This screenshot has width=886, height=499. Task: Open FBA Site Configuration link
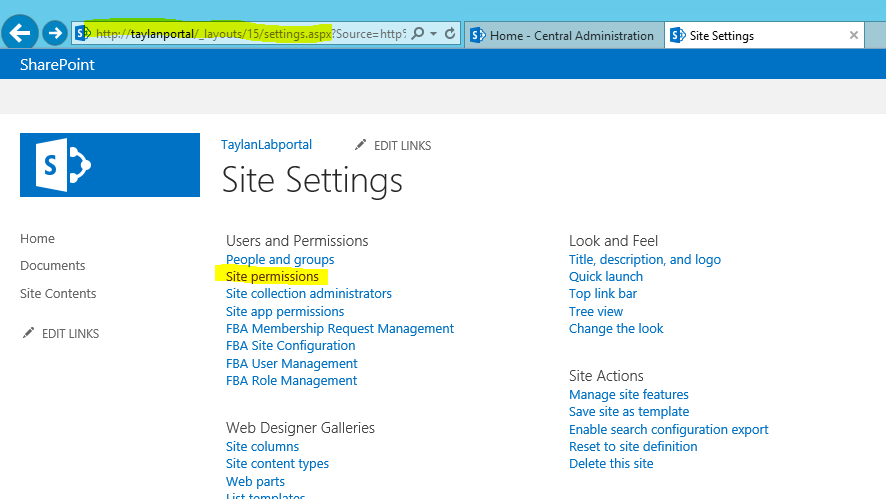tap(290, 345)
